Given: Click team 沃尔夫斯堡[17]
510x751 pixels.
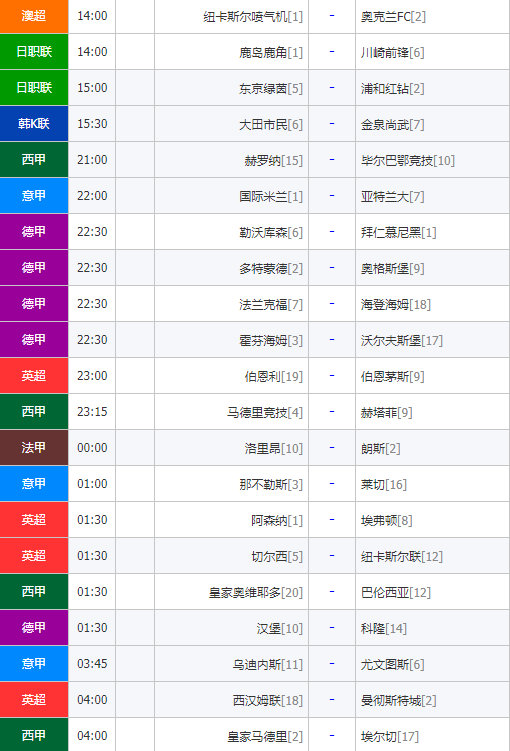Looking at the screenshot, I should pos(402,341).
